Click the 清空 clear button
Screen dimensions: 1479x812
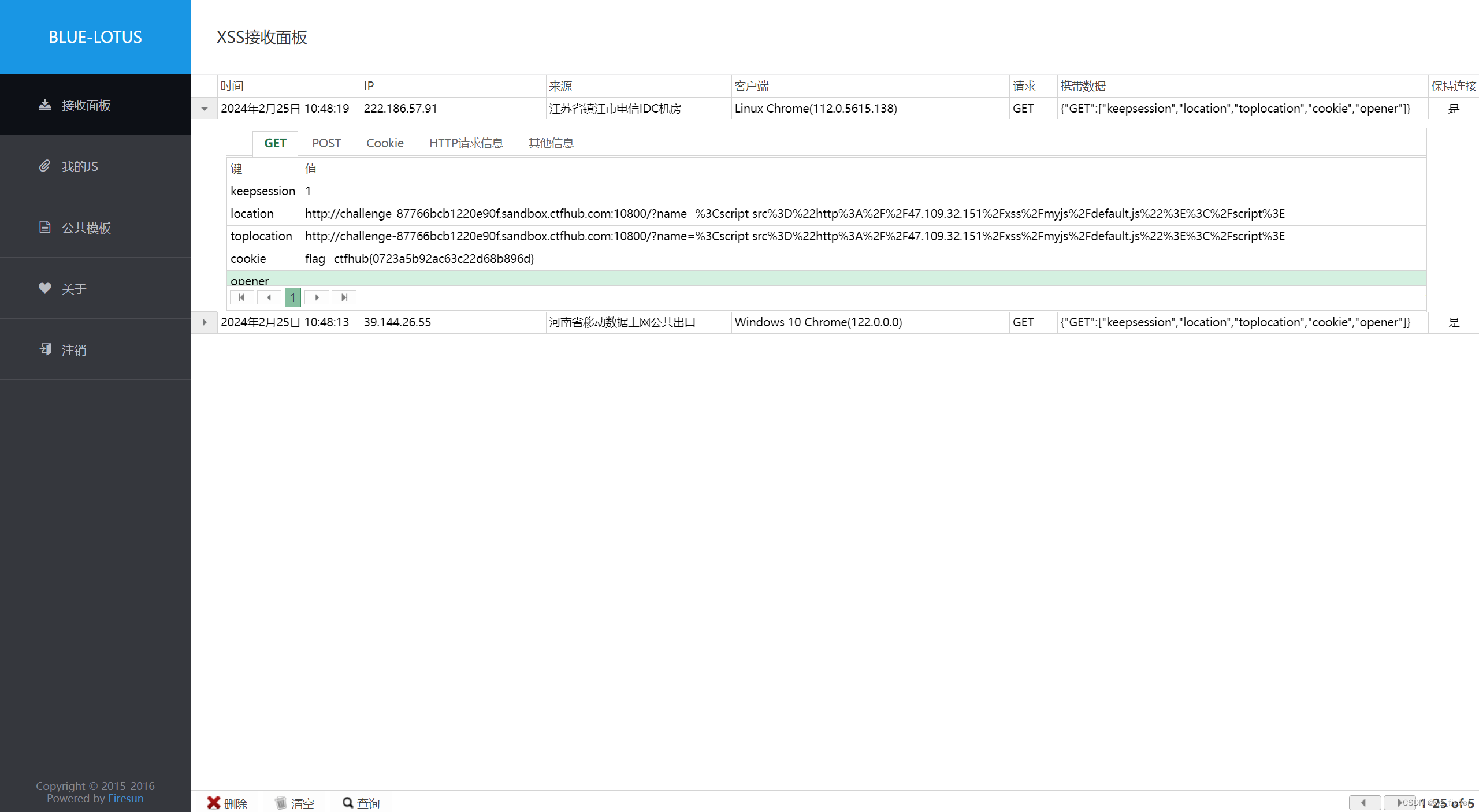[294, 803]
